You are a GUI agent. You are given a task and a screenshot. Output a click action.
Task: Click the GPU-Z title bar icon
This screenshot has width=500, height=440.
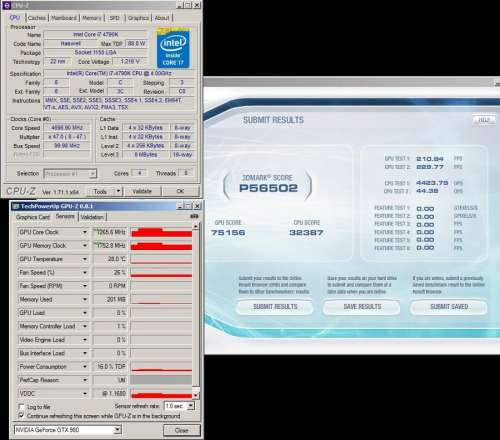coord(16,206)
